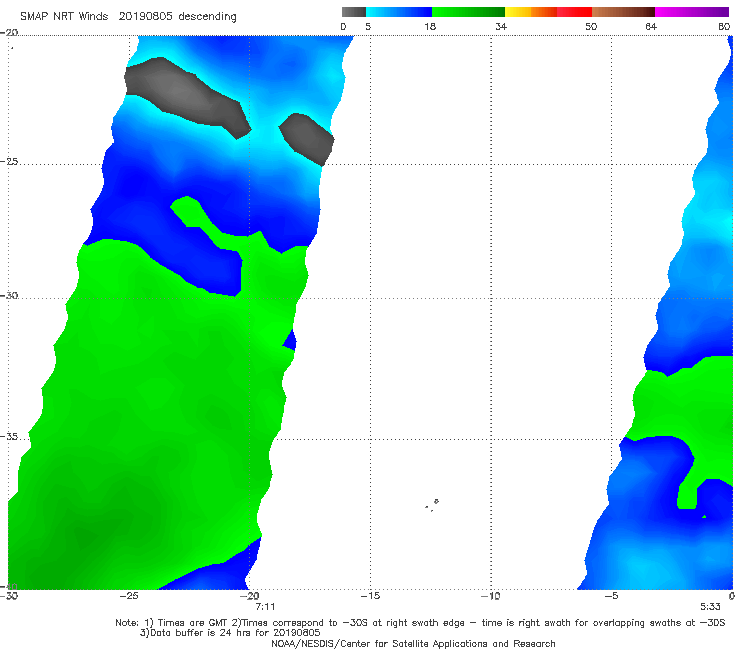Viewport: 740px width, 650px height.
Task: Click the latitude label '-25' on left axis
Action: (x=9, y=161)
